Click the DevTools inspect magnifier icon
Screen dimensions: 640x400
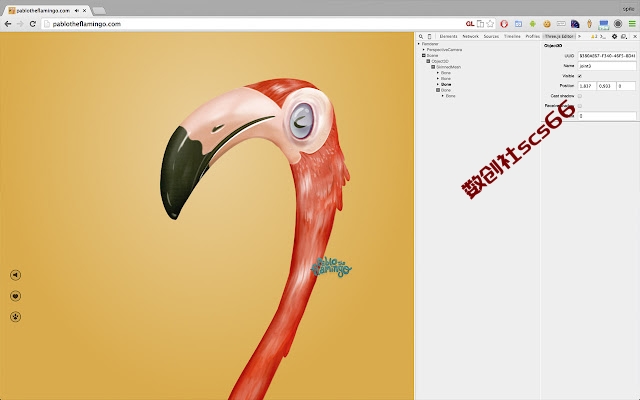[x=421, y=36]
